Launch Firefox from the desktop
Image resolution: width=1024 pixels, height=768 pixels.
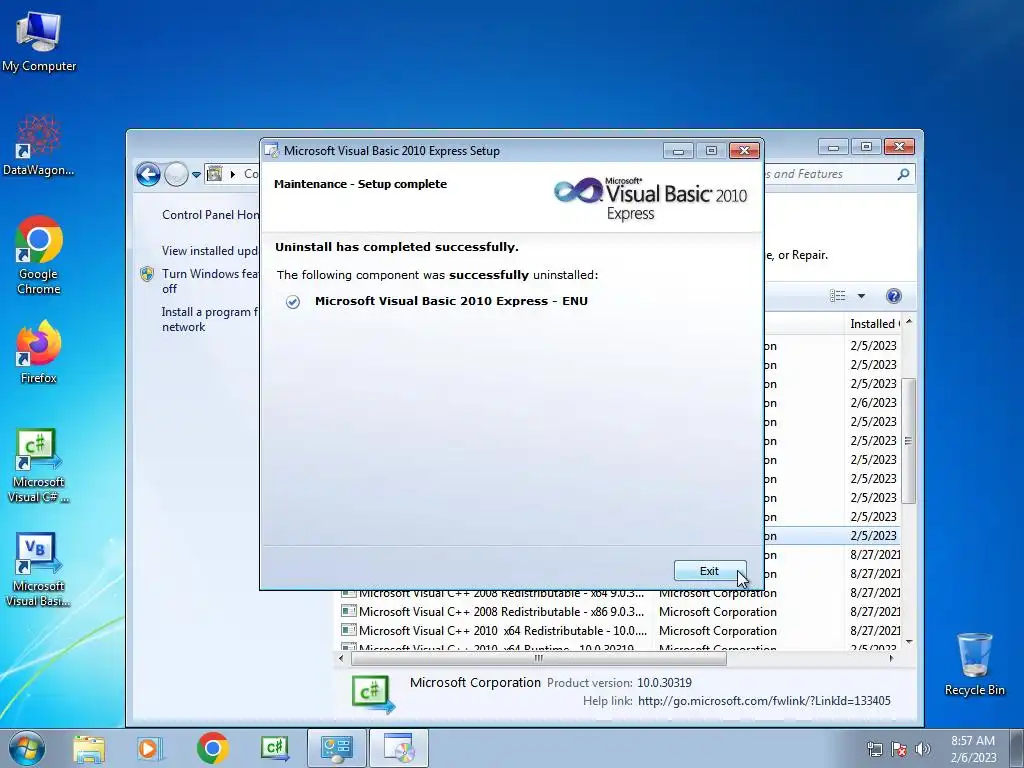(39, 353)
